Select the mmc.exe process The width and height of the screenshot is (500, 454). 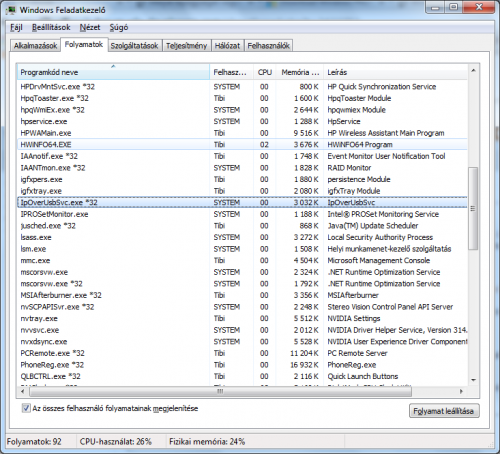point(242,260)
